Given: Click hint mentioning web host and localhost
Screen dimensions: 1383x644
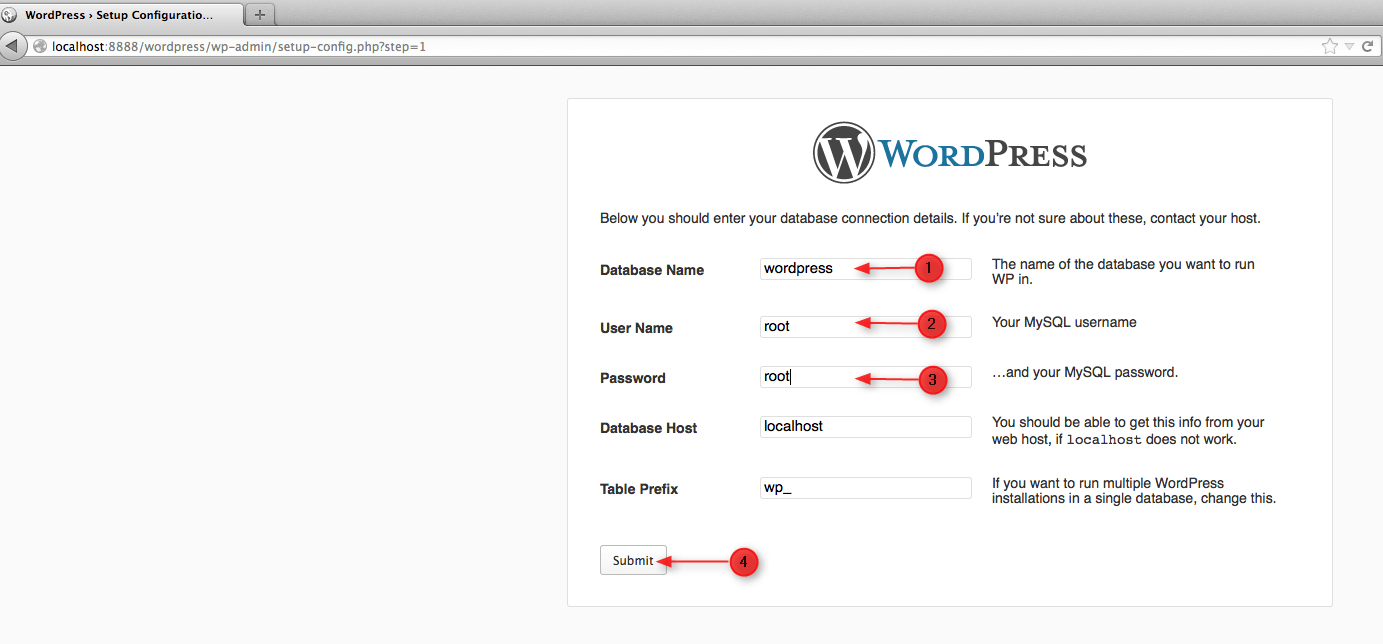Looking at the screenshot, I should (1128, 431).
